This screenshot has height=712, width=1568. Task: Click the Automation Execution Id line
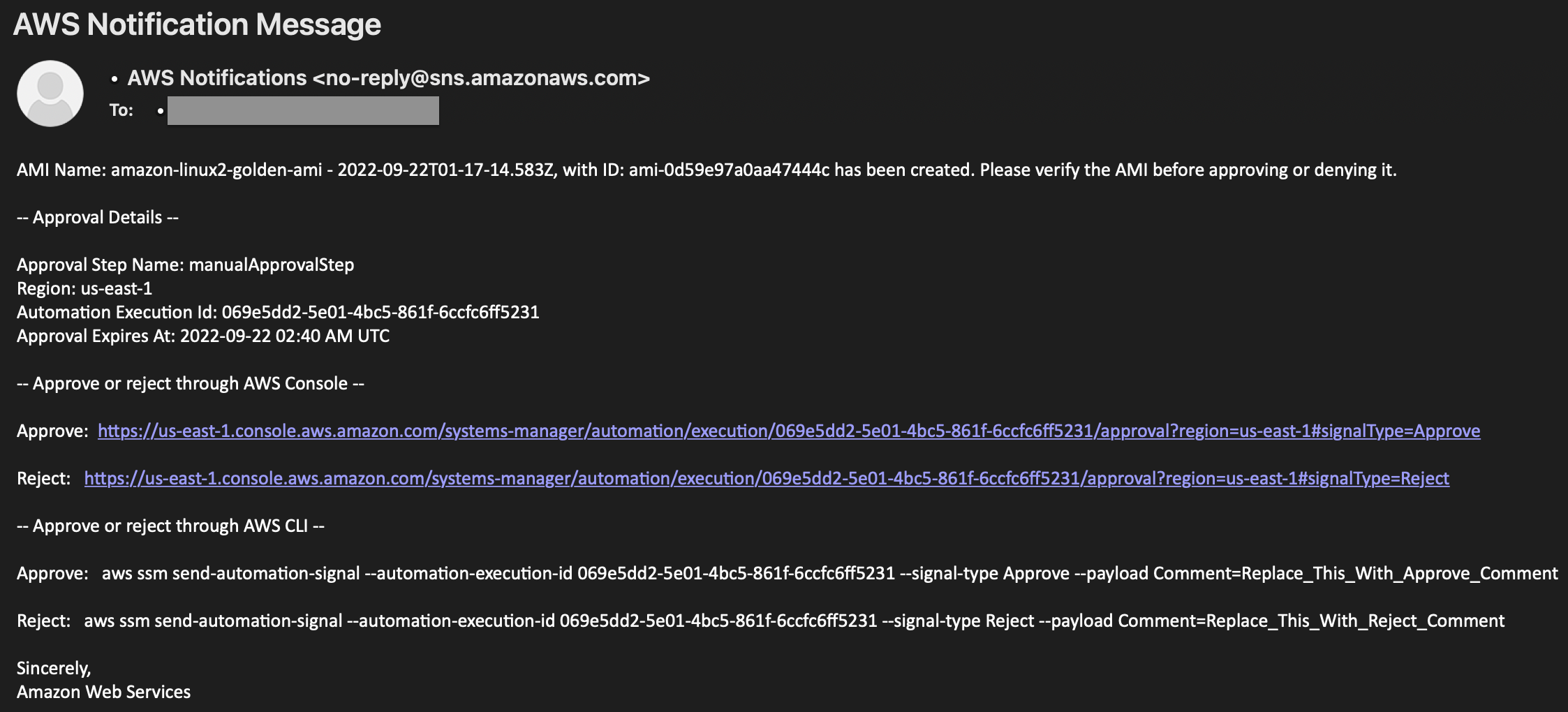[278, 312]
